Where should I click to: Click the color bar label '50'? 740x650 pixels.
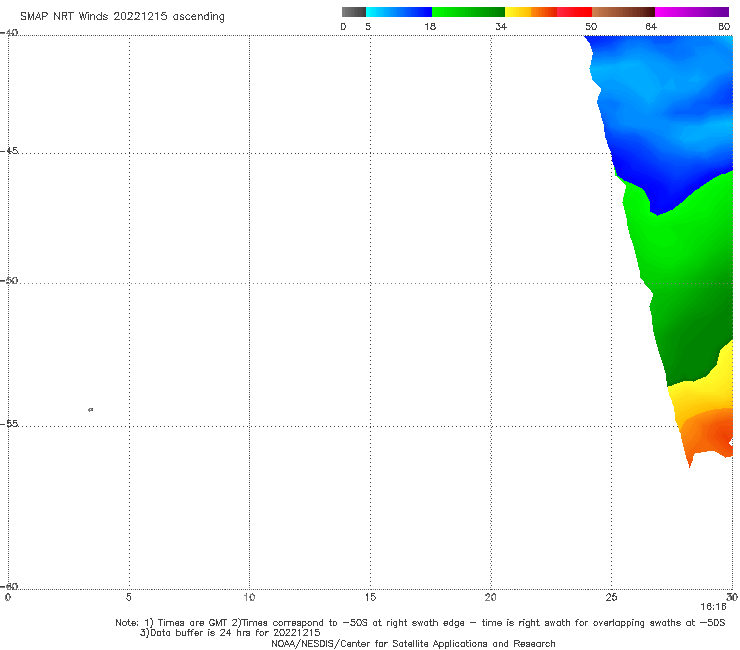pyautogui.click(x=591, y=26)
